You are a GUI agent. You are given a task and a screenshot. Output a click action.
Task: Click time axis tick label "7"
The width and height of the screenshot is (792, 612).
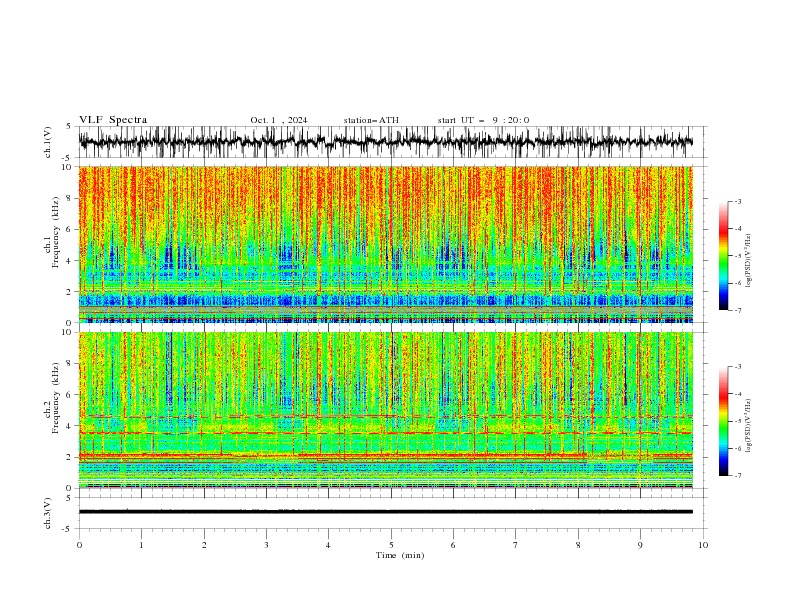coord(515,545)
